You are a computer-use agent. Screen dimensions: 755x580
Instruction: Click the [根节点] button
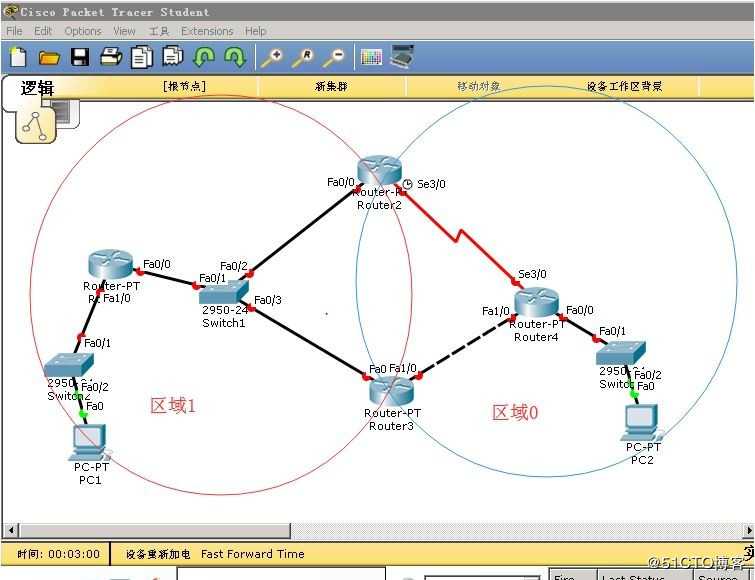(x=184, y=87)
